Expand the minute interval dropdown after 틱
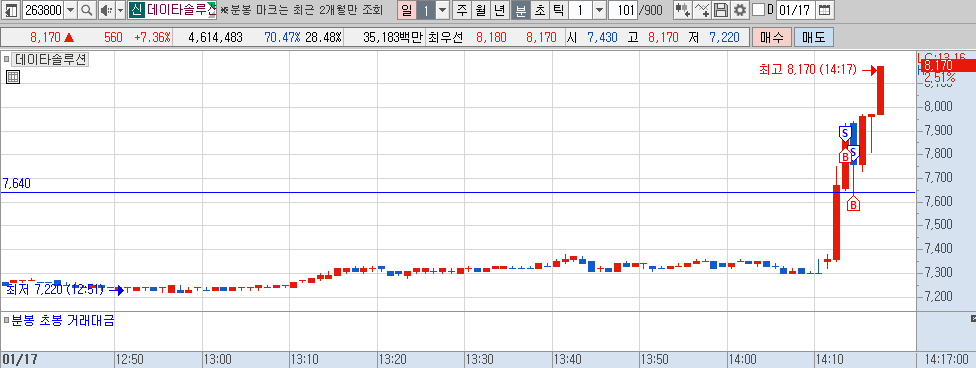976x368 pixels. tap(599, 10)
